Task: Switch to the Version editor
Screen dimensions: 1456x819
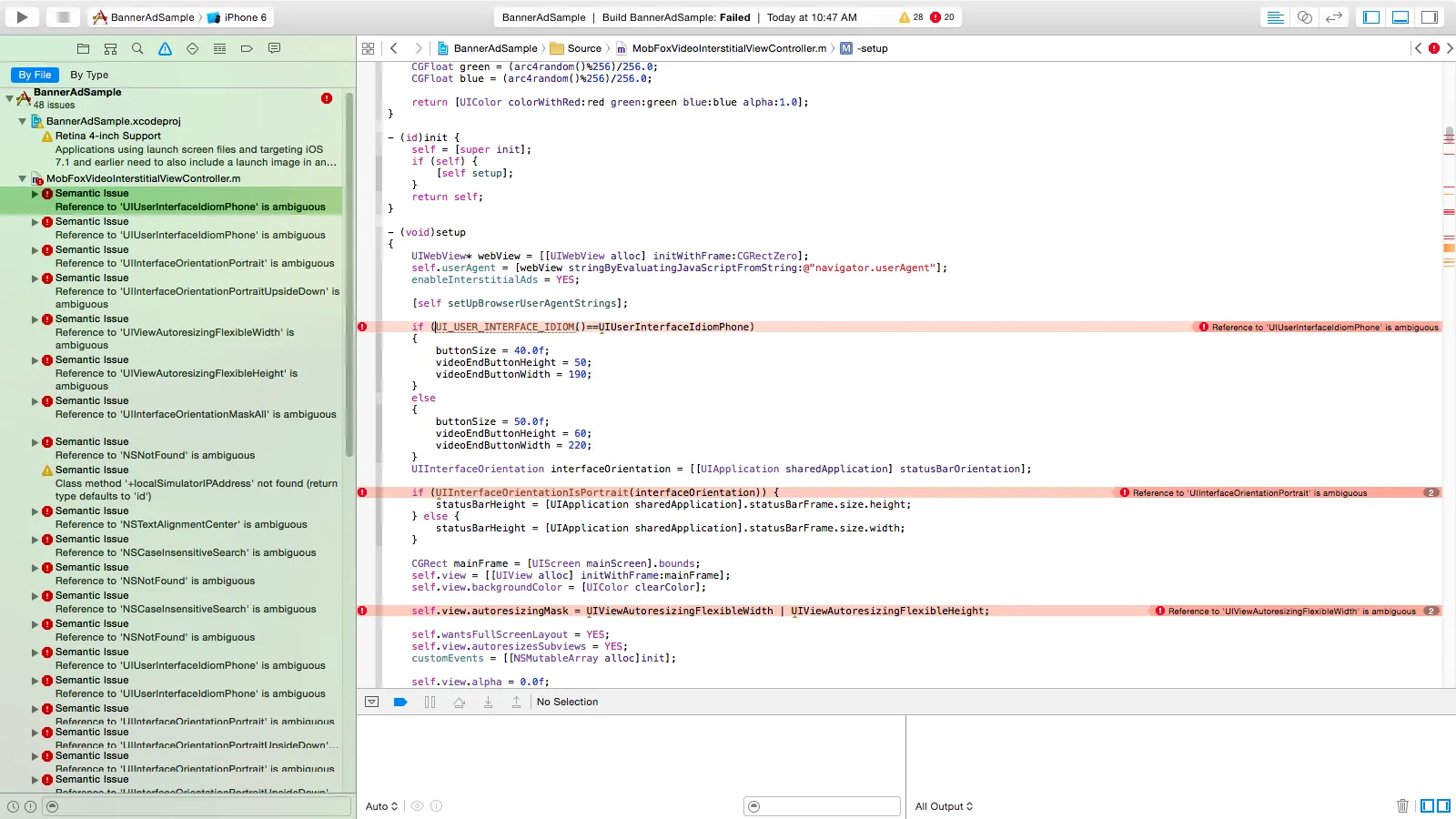Action: click(x=1333, y=17)
